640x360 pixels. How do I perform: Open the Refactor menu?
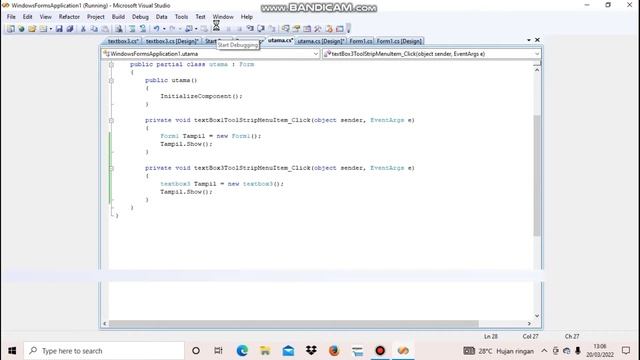[69, 17]
